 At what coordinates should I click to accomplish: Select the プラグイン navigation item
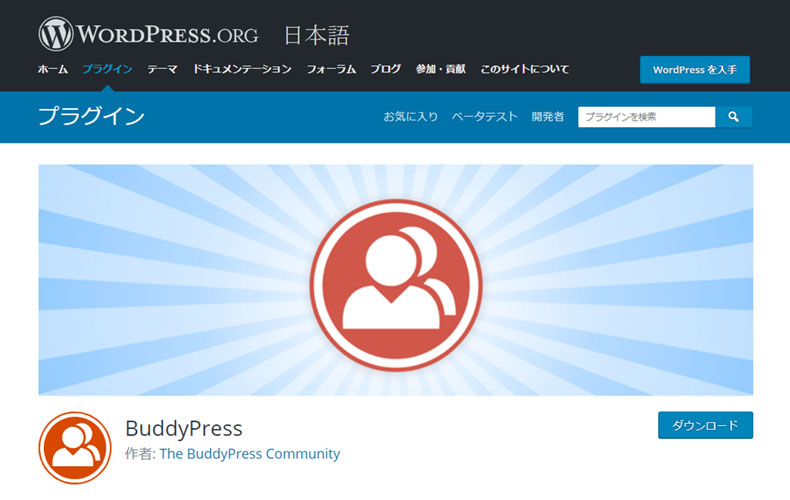tap(107, 69)
